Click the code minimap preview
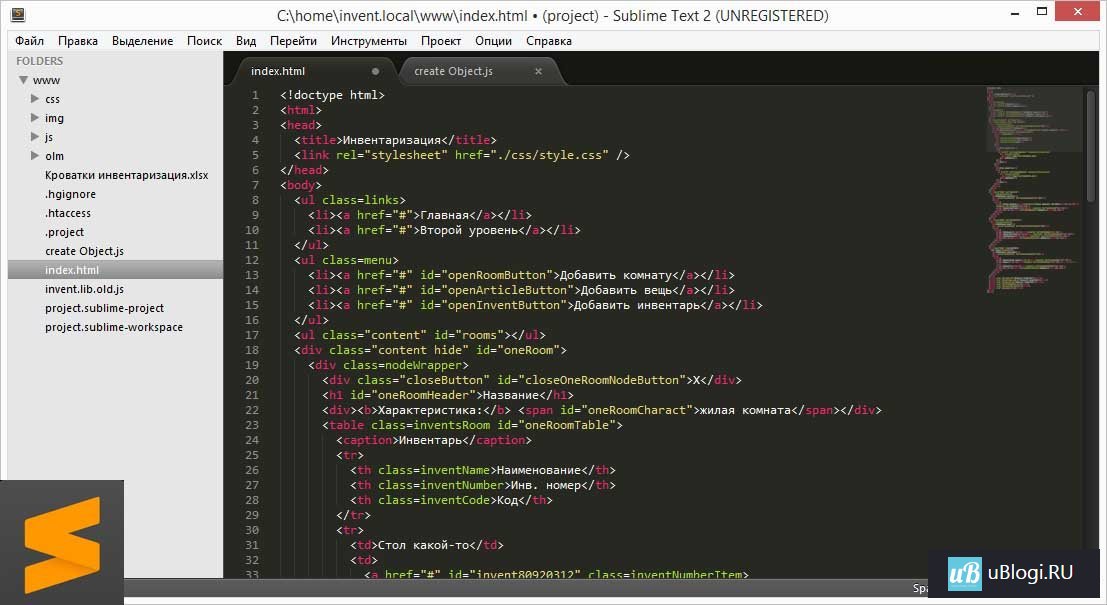The height and width of the screenshot is (605, 1107). pos(1033,190)
